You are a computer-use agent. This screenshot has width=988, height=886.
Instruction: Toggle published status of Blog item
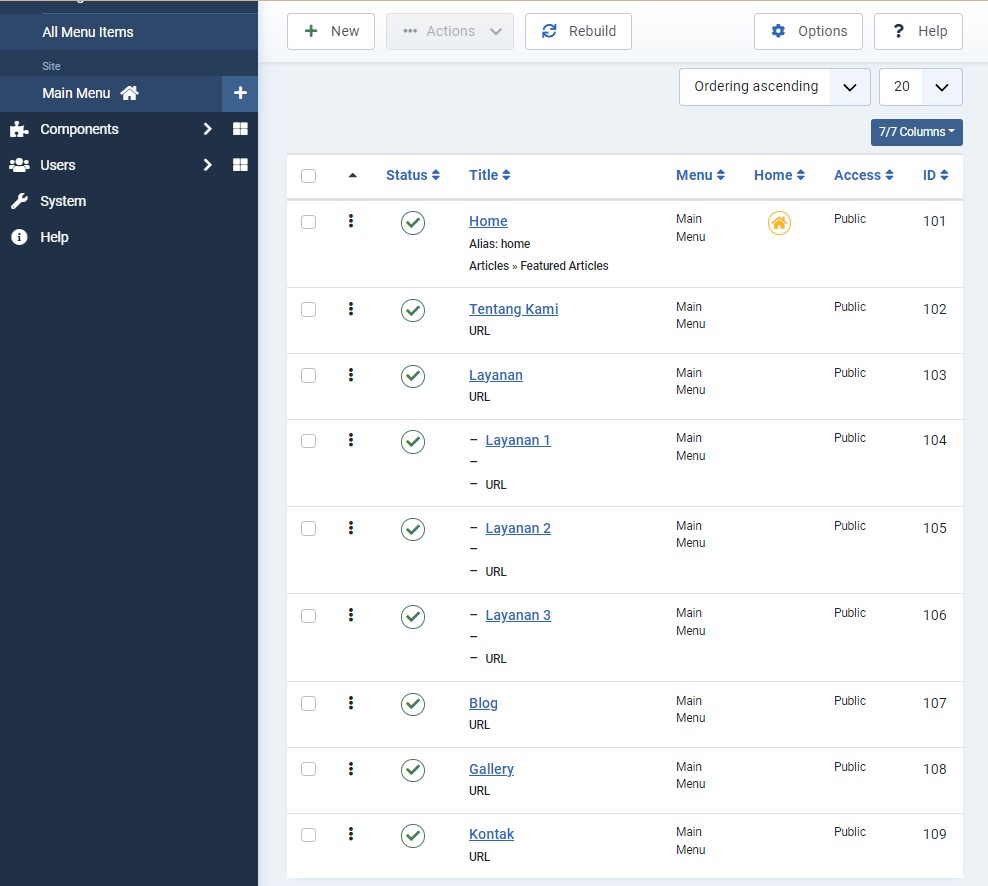pos(413,705)
